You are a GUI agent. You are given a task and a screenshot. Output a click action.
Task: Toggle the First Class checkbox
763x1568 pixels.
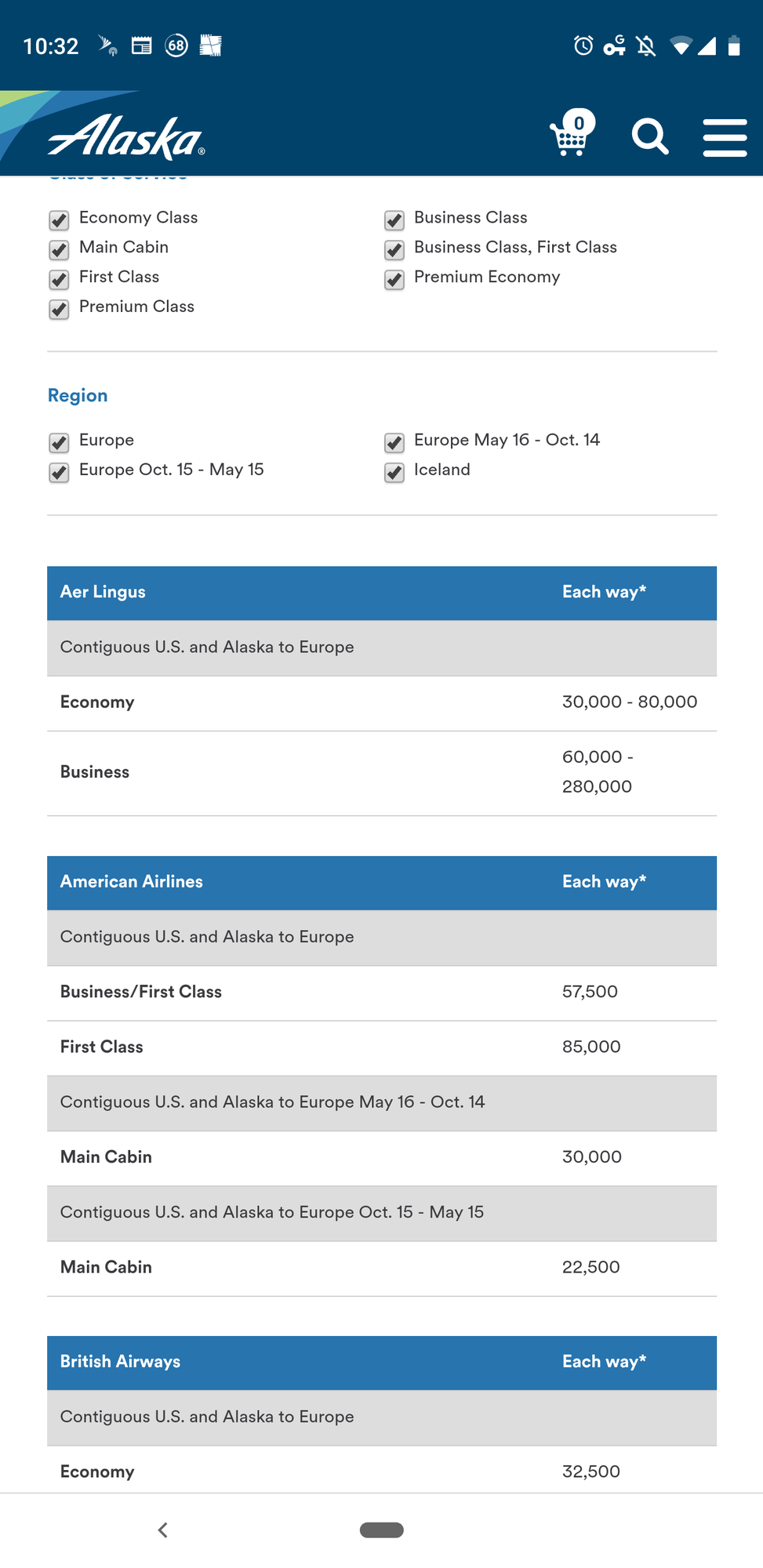[x=59, y=279]
